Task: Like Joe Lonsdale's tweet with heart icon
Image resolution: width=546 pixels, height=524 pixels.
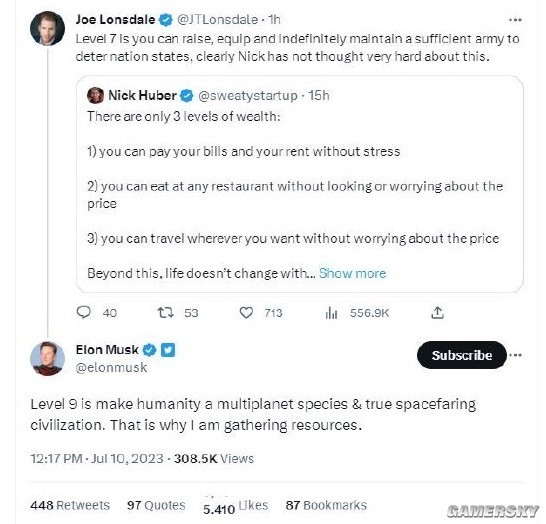Action: pos(246,313)
